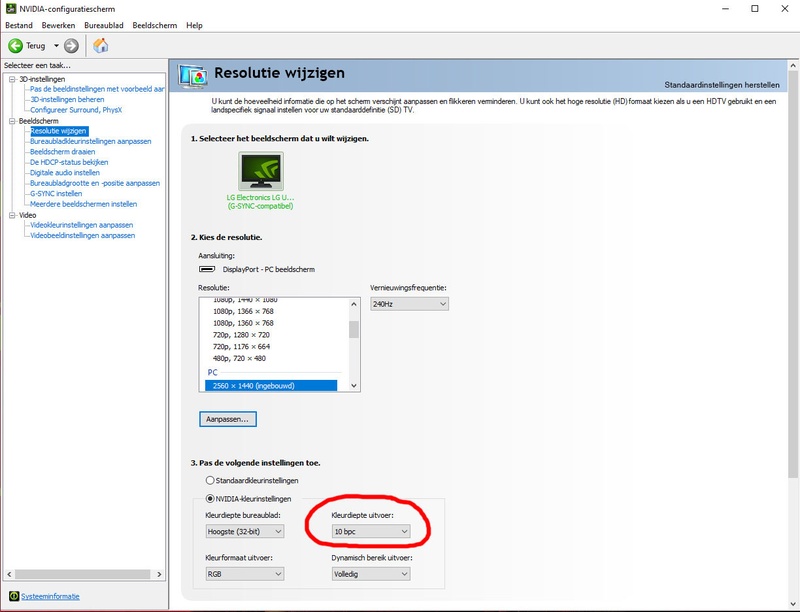800x612 pixels.
Task: Open the Bewerken menu
Action: [58, 26]
